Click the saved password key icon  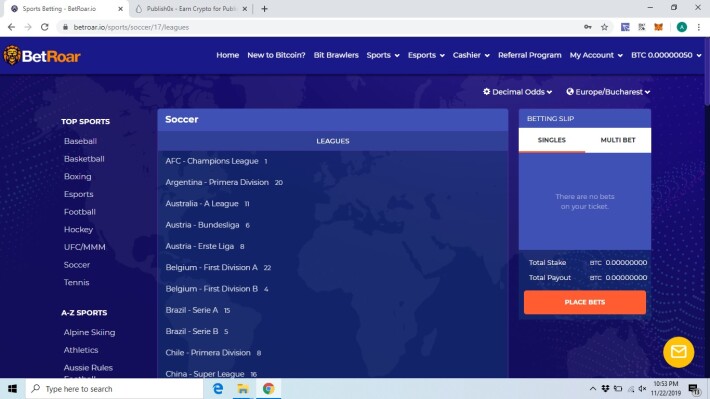click(x=588, y=27)
